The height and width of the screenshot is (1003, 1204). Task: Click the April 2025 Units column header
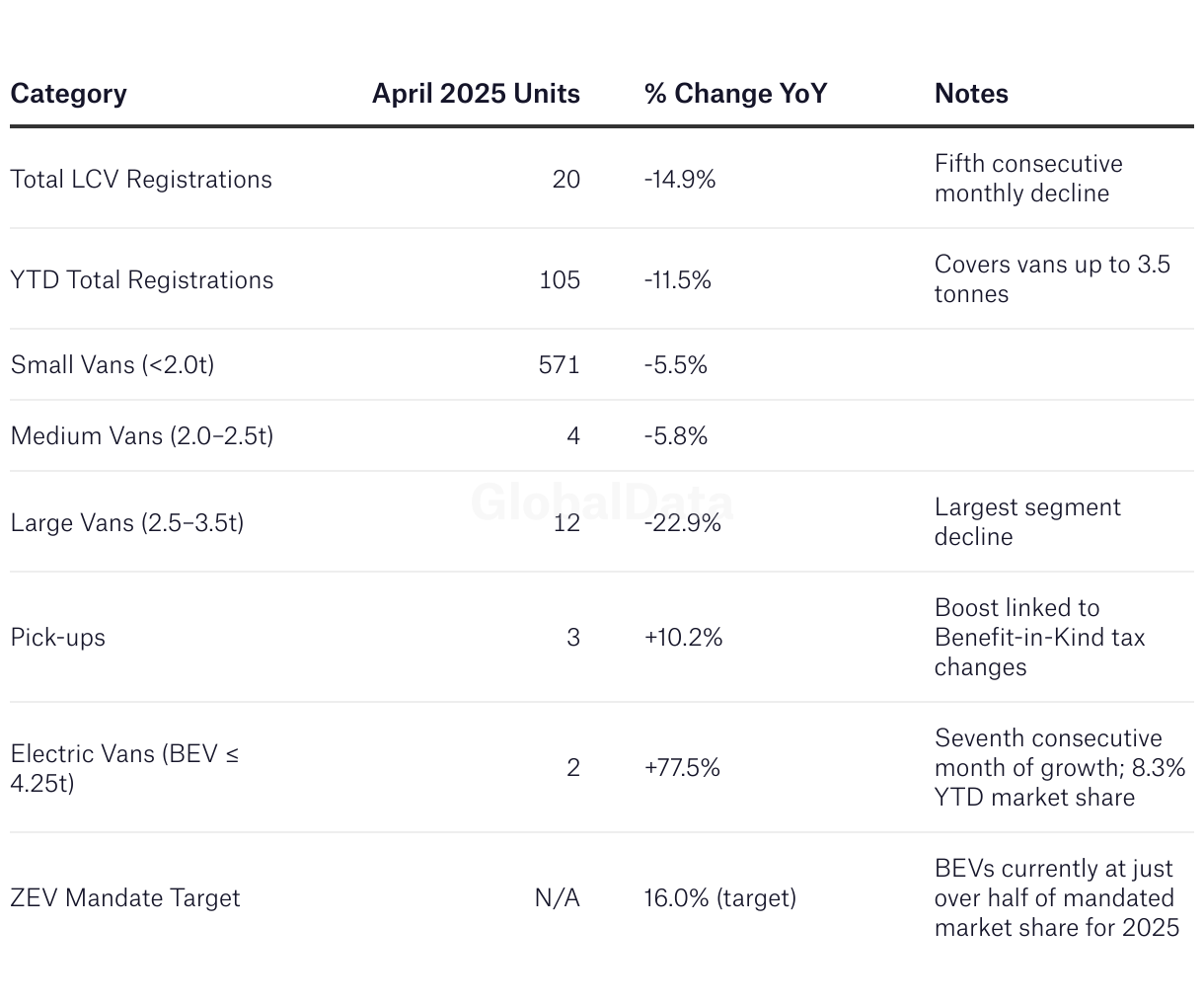tap(476, 94)
